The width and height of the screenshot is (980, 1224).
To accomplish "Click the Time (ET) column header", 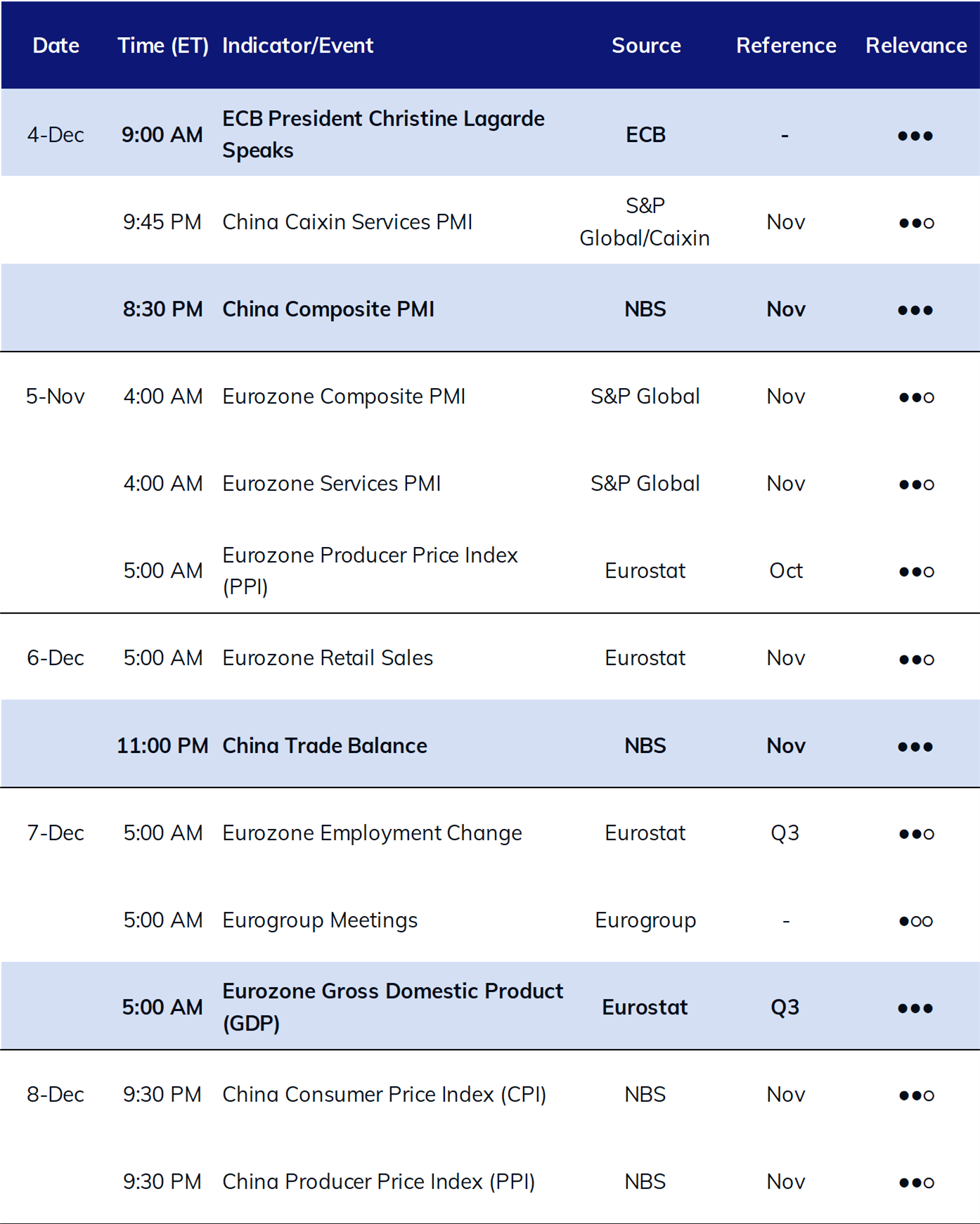I will click(x=163, y=46).
